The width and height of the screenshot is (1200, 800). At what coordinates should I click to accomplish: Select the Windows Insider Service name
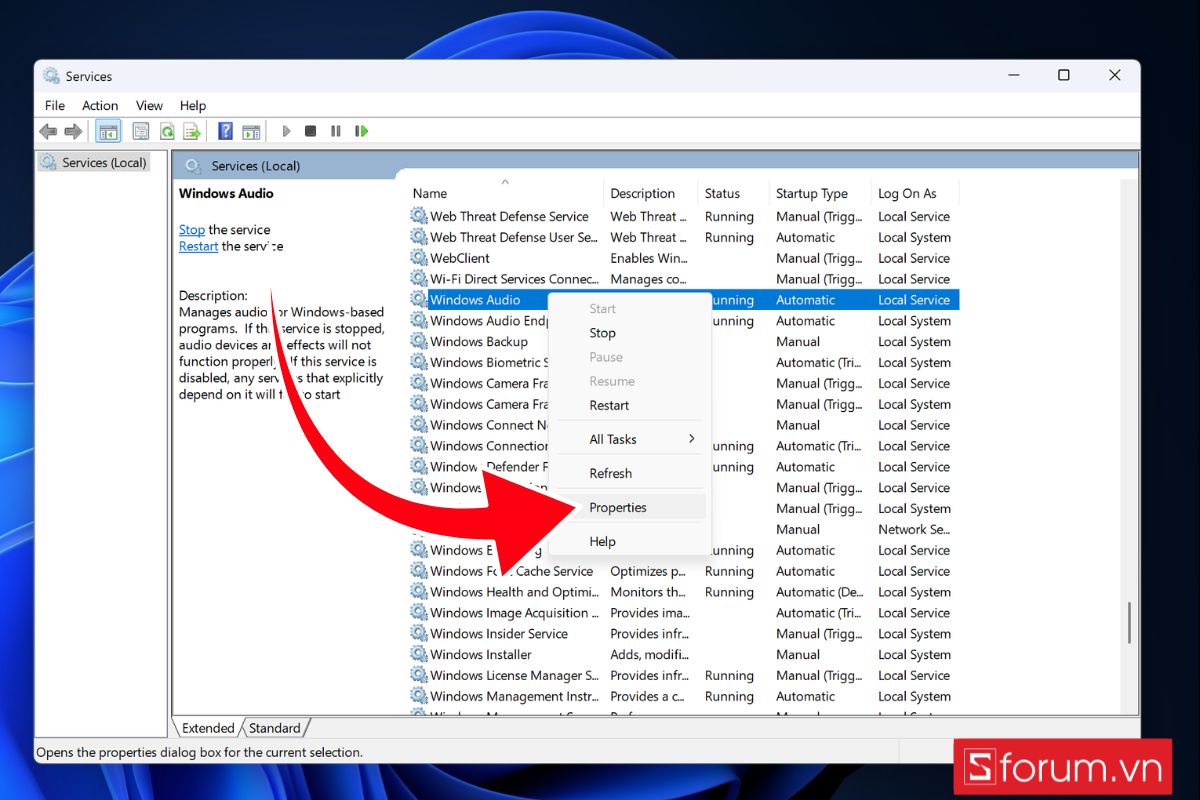point(499,633)
